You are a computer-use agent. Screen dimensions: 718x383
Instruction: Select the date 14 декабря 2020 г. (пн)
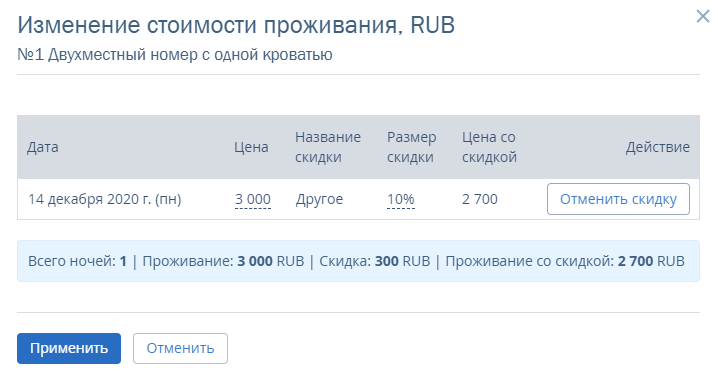(x=105, y=199)
